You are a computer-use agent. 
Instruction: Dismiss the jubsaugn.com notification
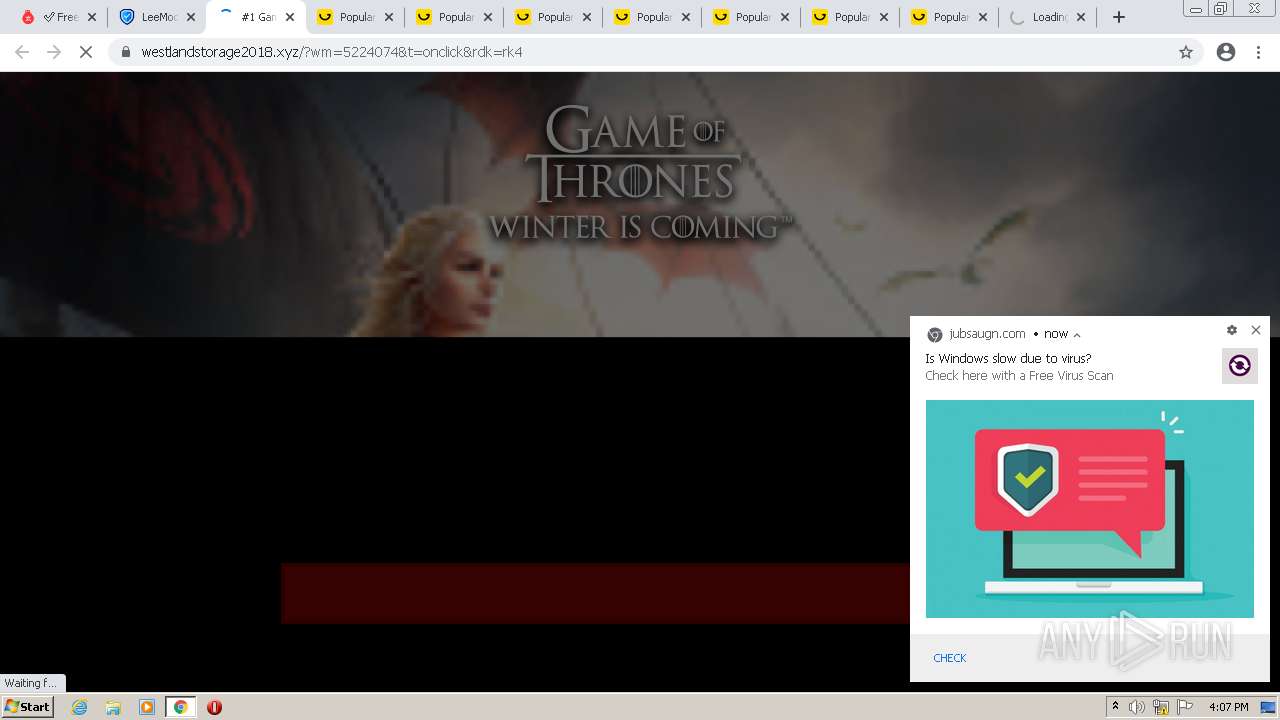[x=1256, y=330]
